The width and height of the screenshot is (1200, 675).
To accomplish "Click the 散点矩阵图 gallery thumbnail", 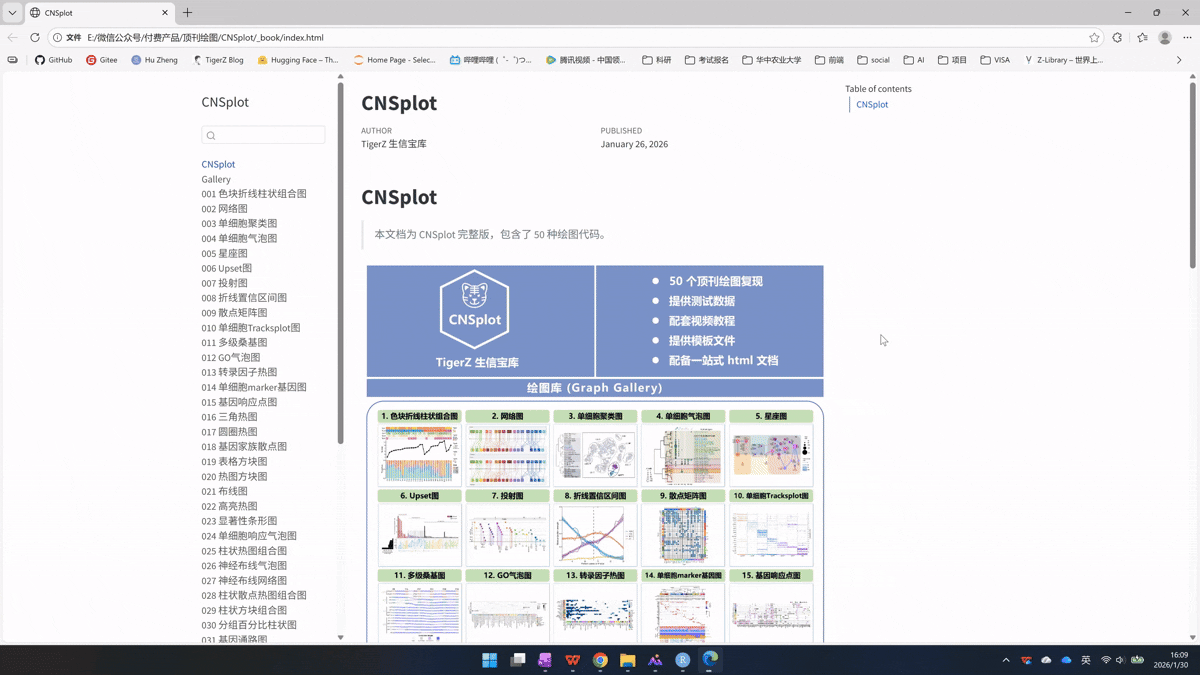I will coord(683,535).
